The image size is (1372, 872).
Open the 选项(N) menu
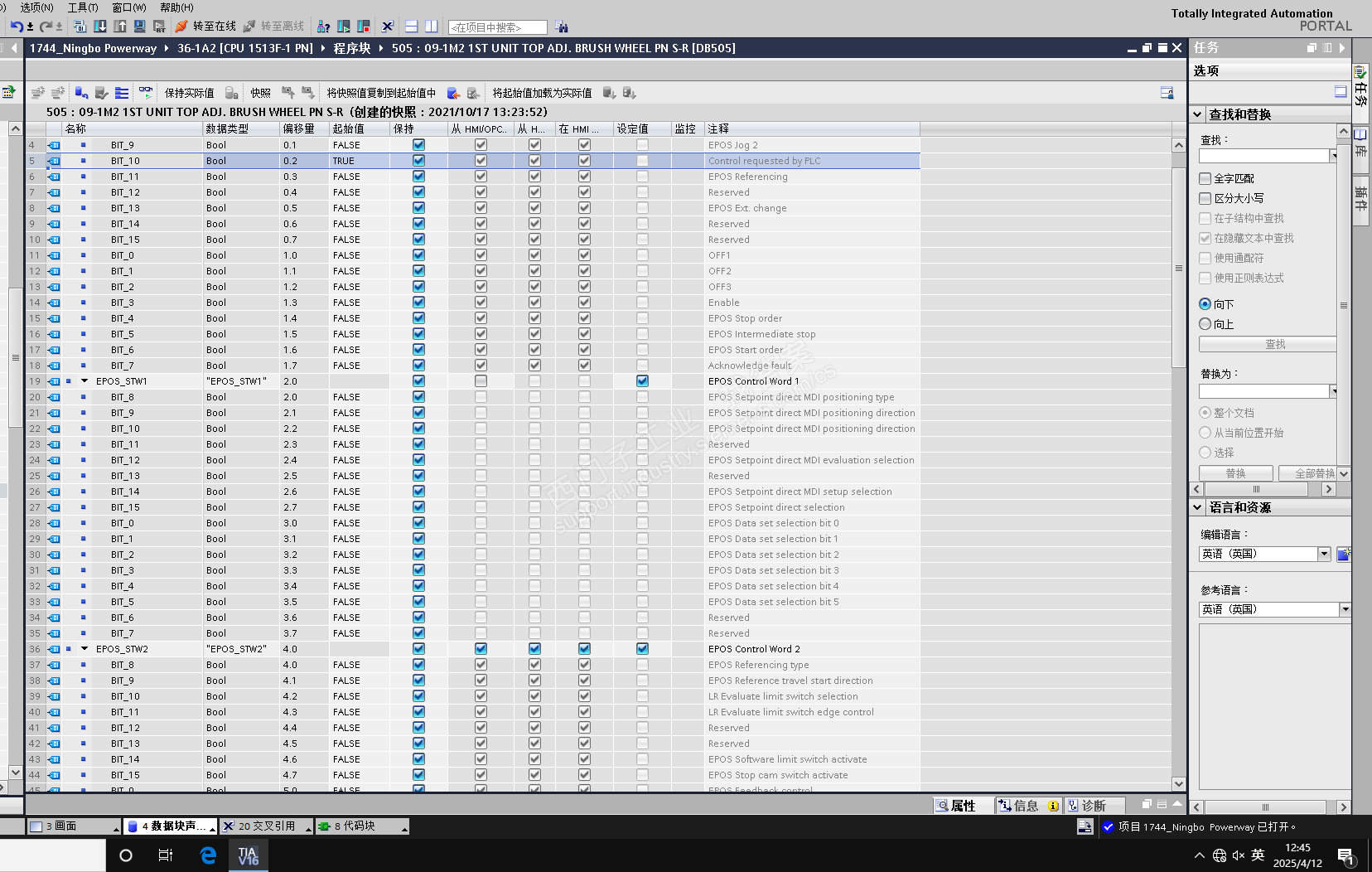click(36, 7)
